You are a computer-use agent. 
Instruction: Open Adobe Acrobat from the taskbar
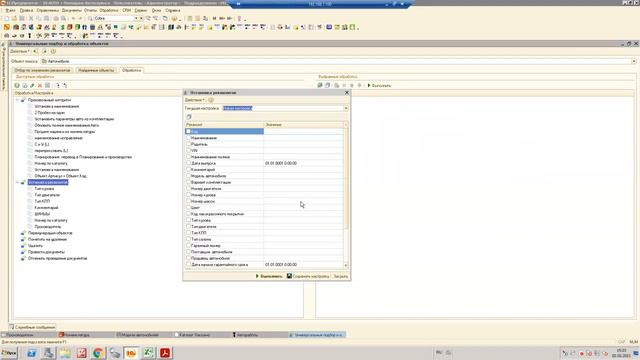pos(165,353)
